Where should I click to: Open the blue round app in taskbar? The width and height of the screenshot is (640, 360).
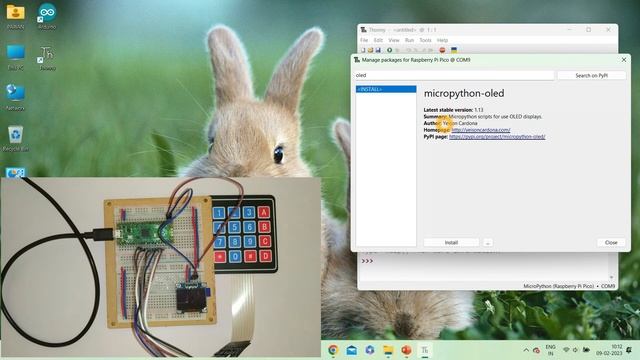[x=370, y=350]
